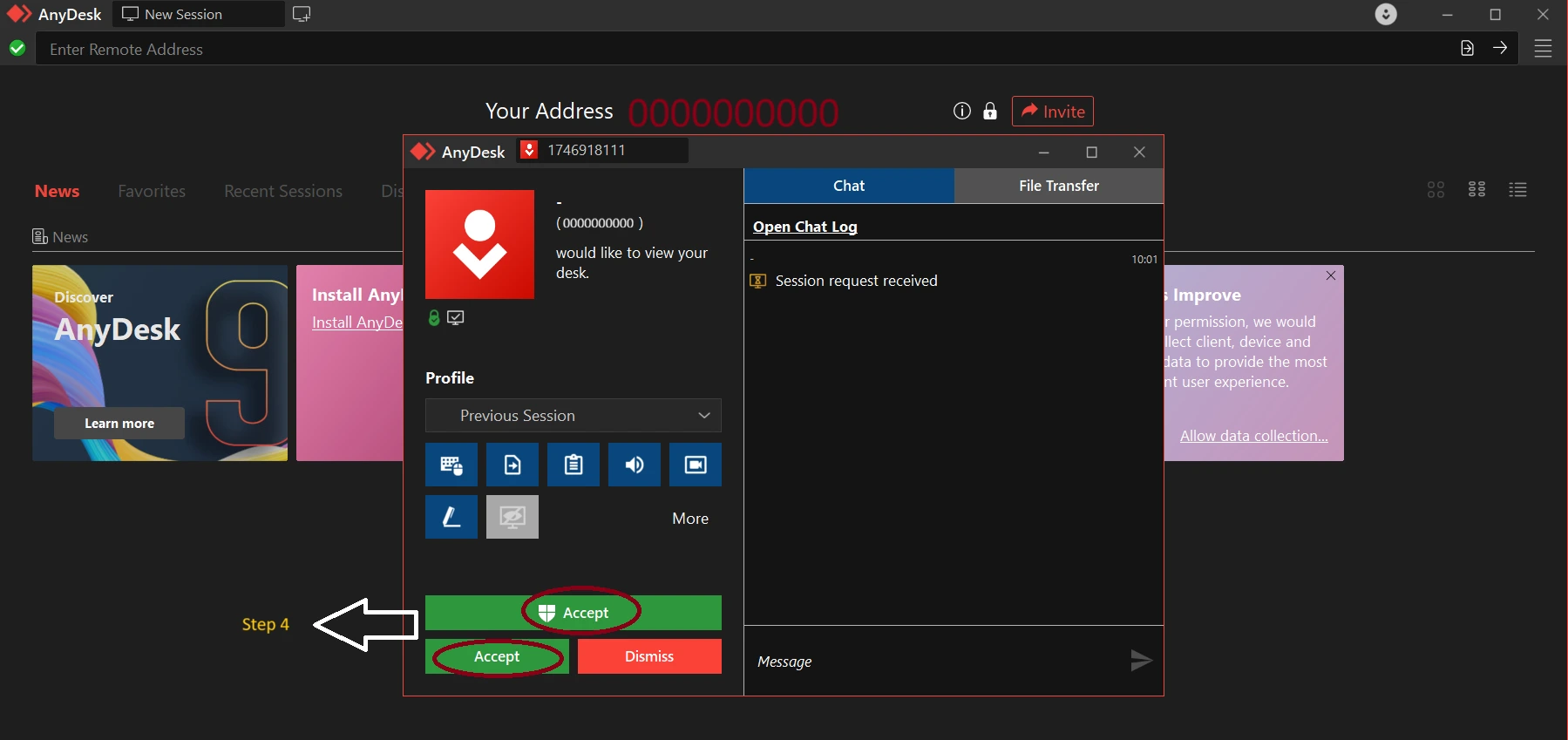Toggle file transfer permission icon
1568x740 pixels.
click(512, 465)
